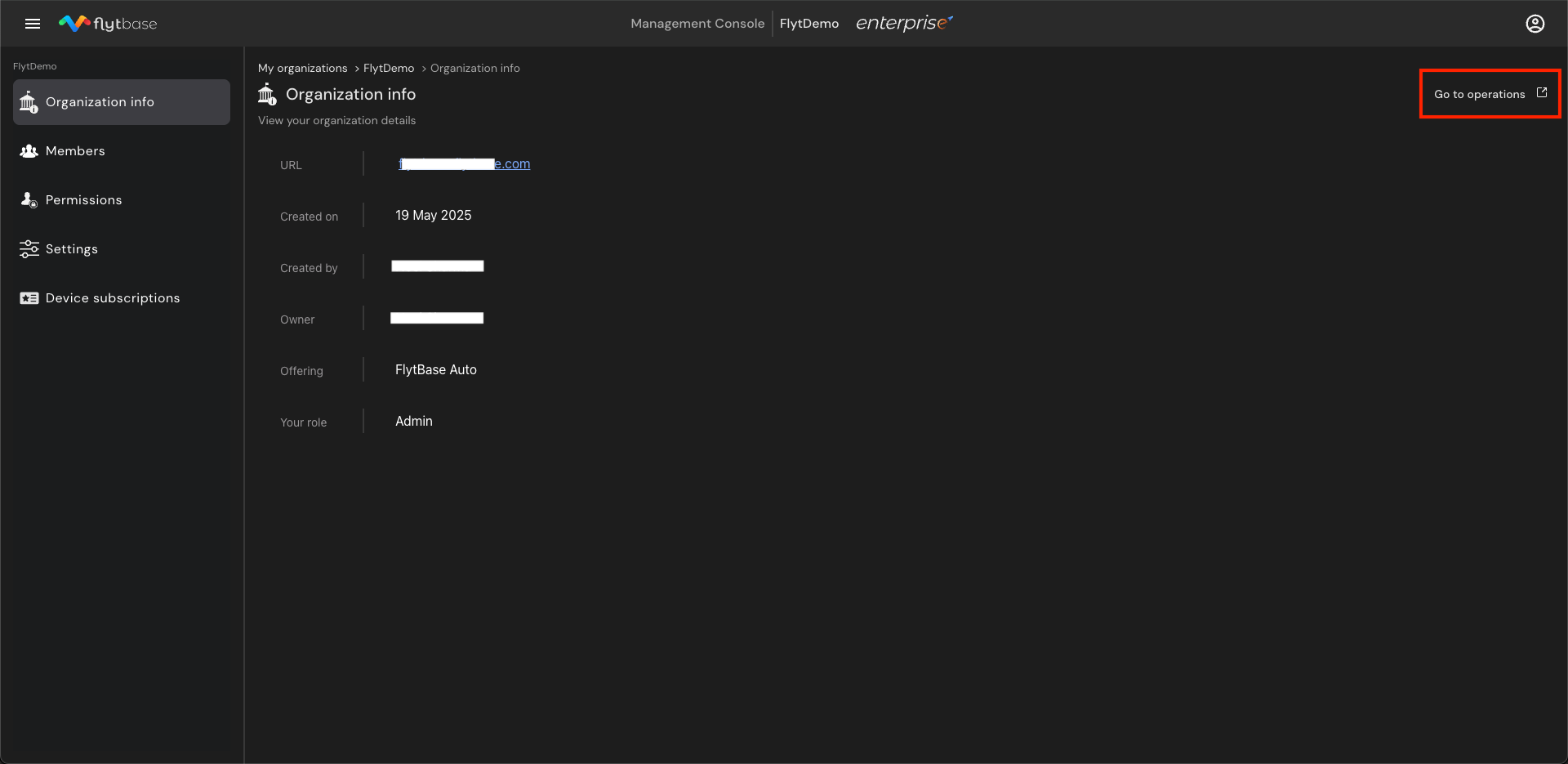The width and height of the screenshot is (1568, 764).
Task: Click the FlytBase Auto offering value
Action: point(436,370)
